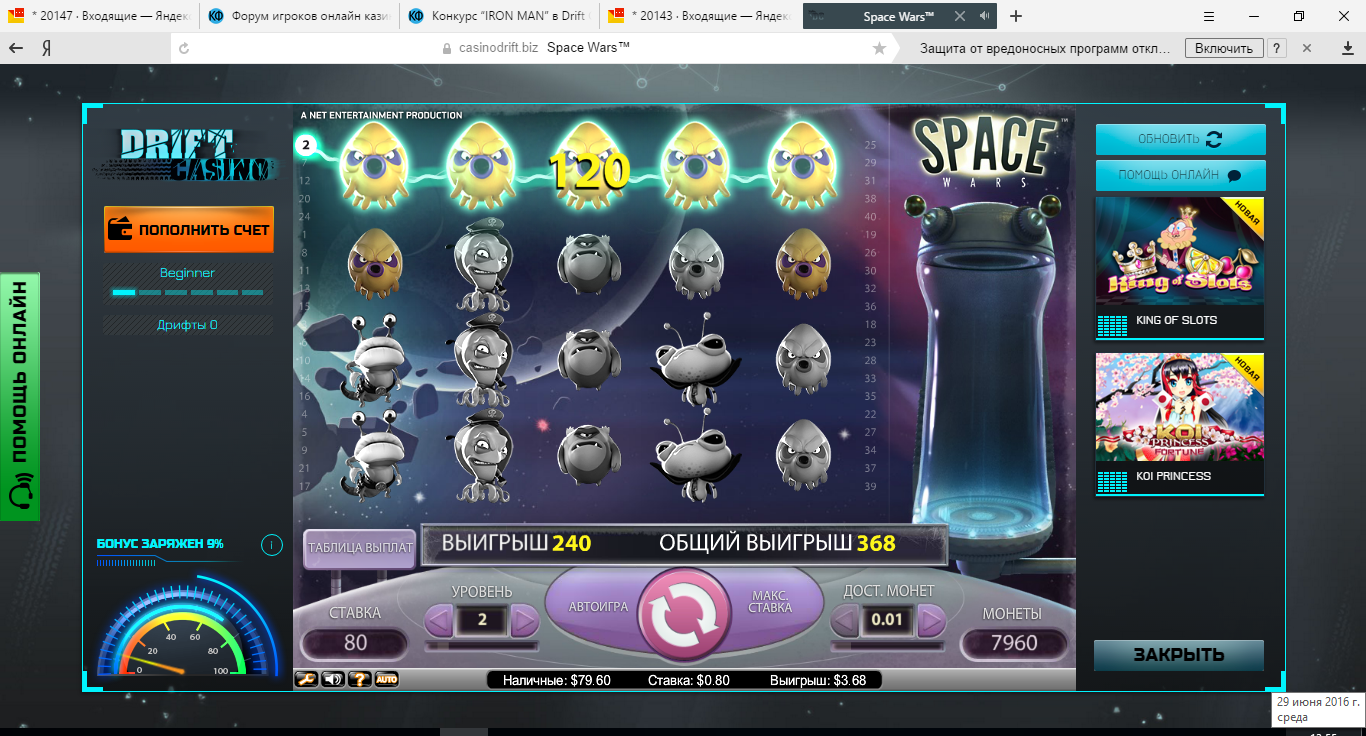Switch to Конкурс IRON MAN tab
This screenshot has height=736, width=1366.
tap(499, 16)
